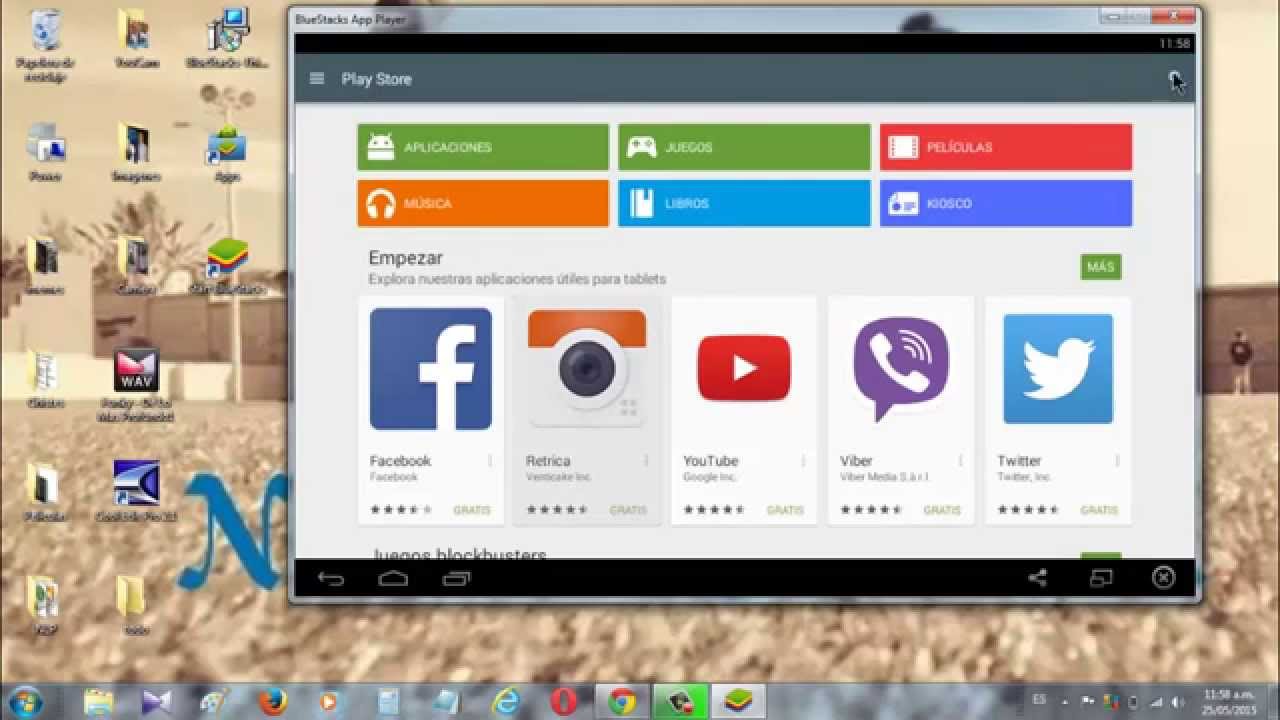
Task: Open the Libros category
Action: tap(744, 203)
